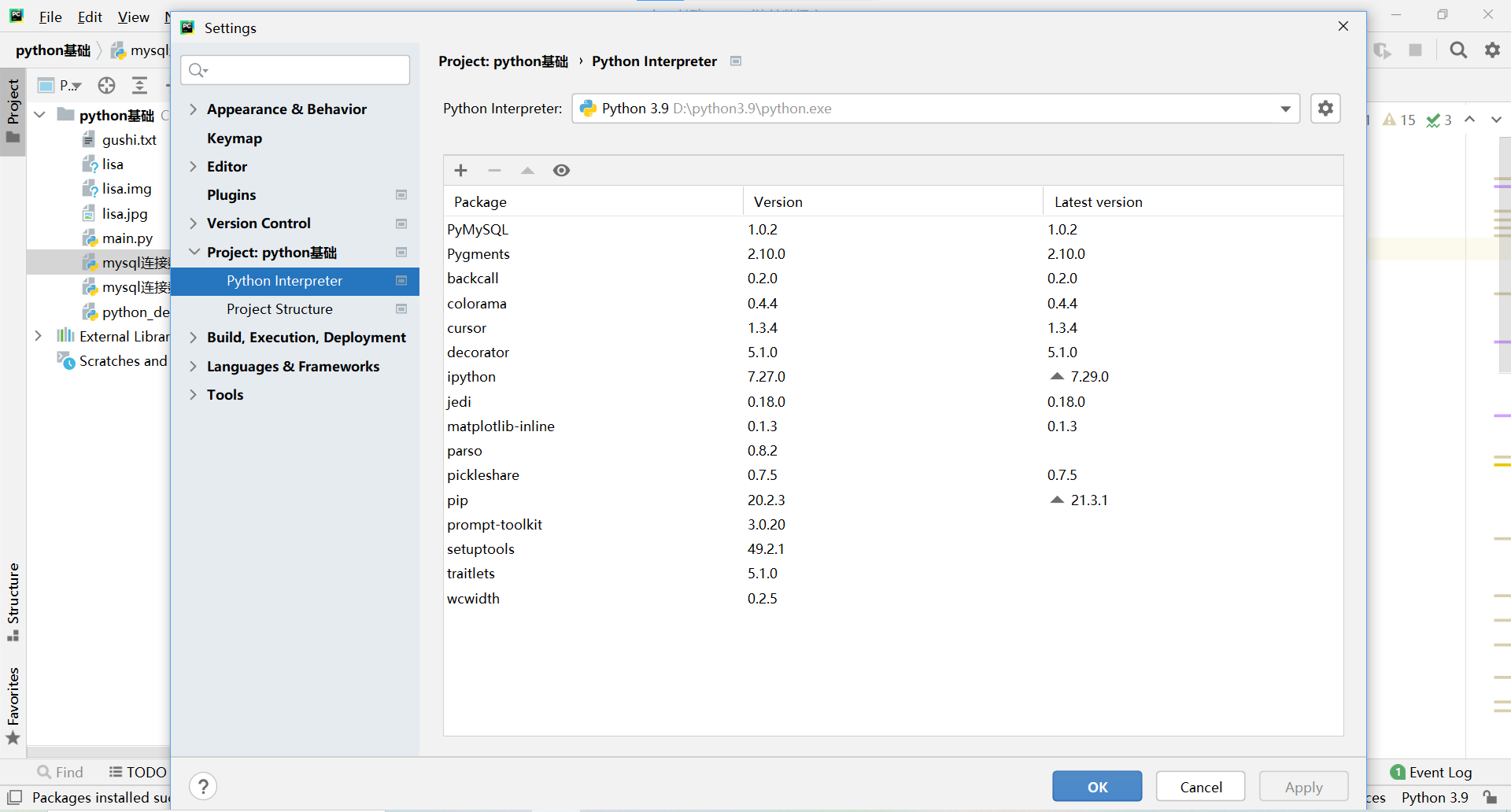Screen dimensions: 1511x812
Task: Click the locate target icon in Project panel
Action: 106,85
